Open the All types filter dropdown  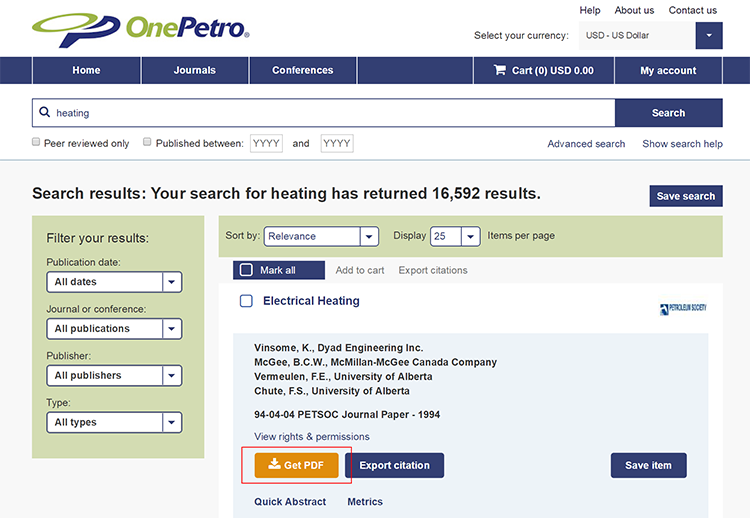coord(114,423)
